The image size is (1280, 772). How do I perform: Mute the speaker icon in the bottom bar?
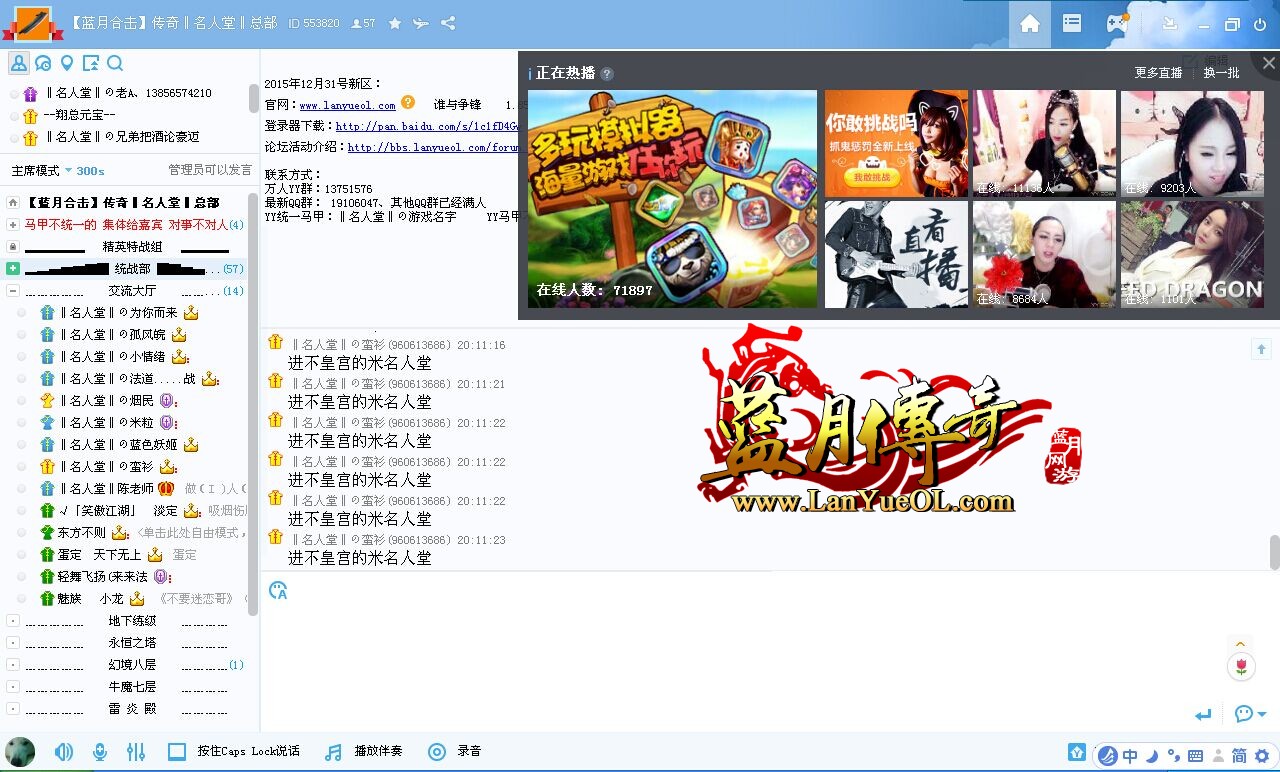[x=64, y=752]
